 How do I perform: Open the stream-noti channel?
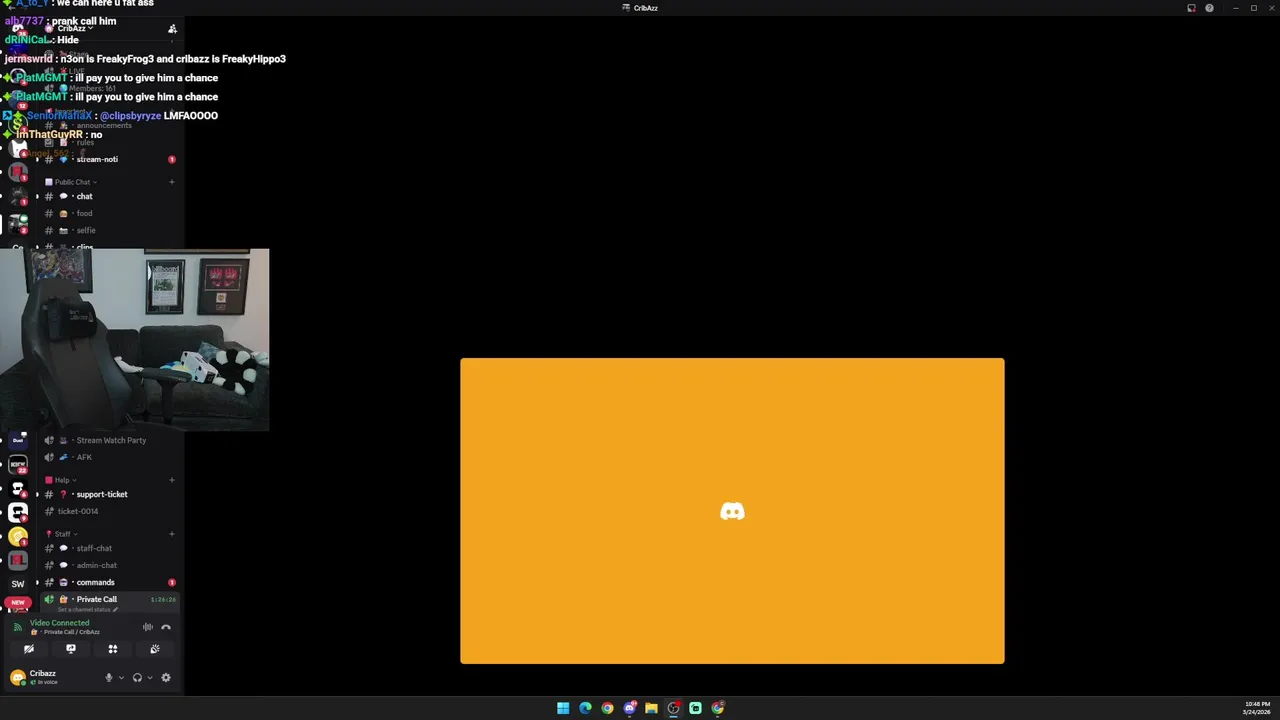(x=110, y=159)
